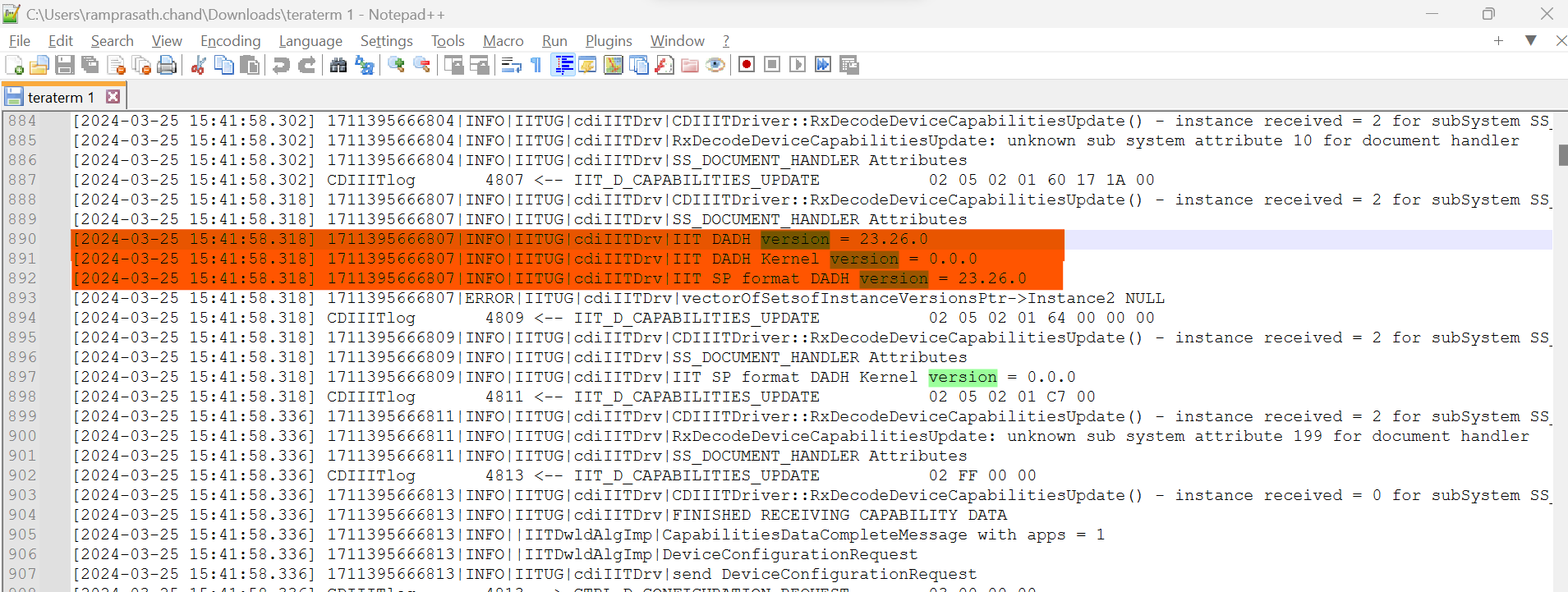Click the Open file folder icon
This screenshot has height=592, width=1568.
[x=39, y=65]
